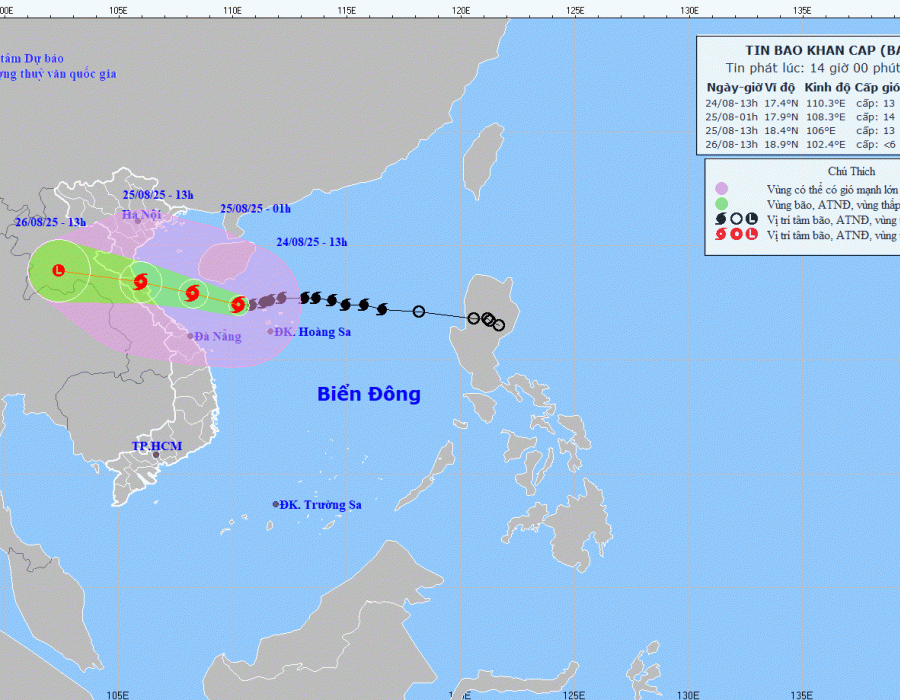Click the Chú Thích legend heading
The height and width of the screenshot is (700, 900).
852,171
